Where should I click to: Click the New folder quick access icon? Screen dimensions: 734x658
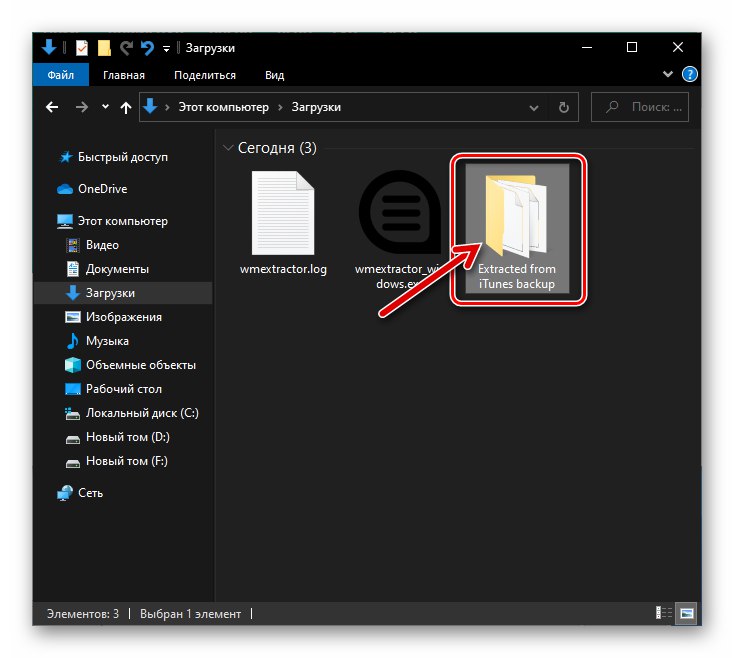104,48
